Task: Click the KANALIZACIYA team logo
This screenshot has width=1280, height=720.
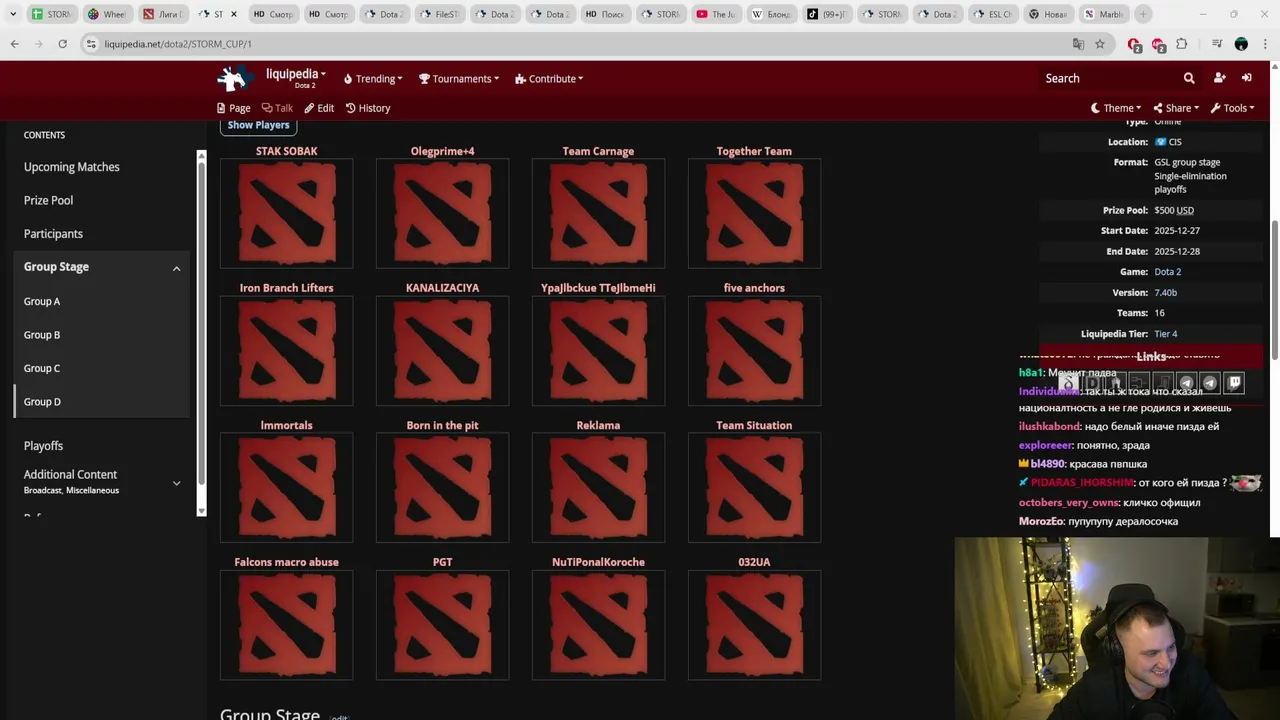Action: tap(442, 351)
